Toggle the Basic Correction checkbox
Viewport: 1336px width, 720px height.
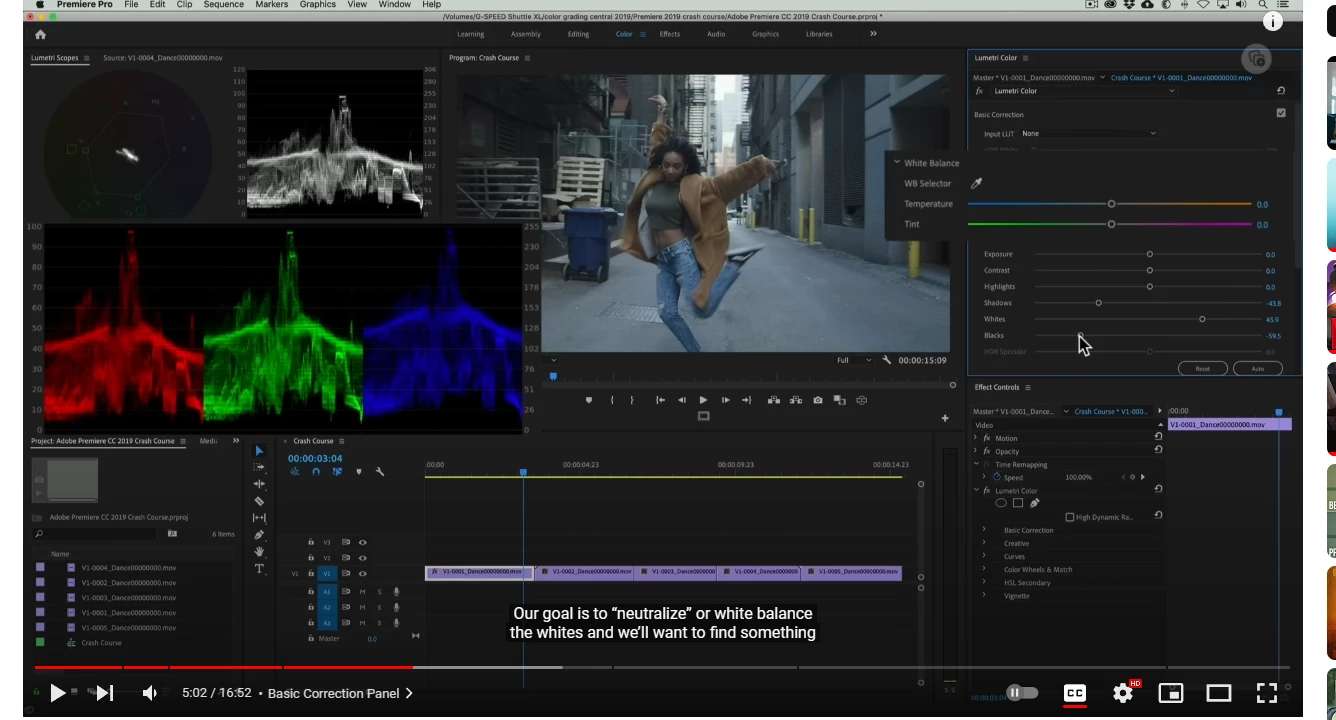pyautogui.click(x=1281, y=113)
